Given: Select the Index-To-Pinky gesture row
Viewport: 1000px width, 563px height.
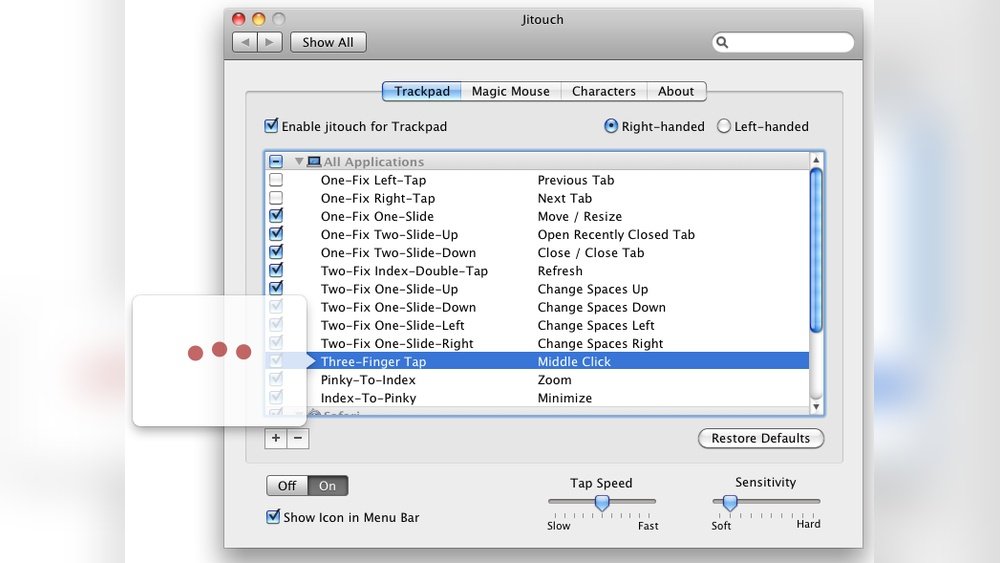Looking at the screenshot, I should click(x=537, y=398).
